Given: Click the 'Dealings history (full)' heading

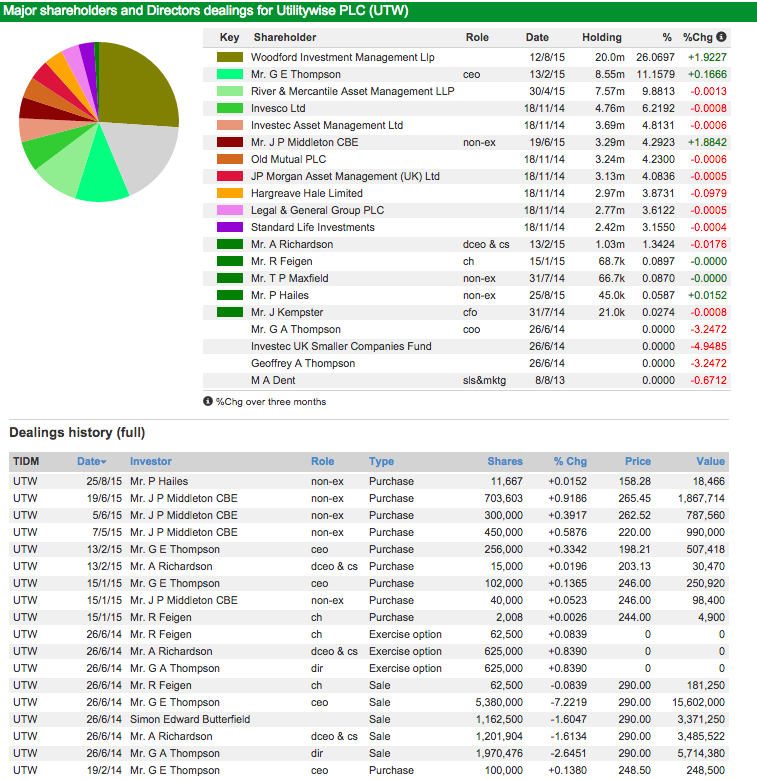Looking at the screenshot, I should click(77, 432).
